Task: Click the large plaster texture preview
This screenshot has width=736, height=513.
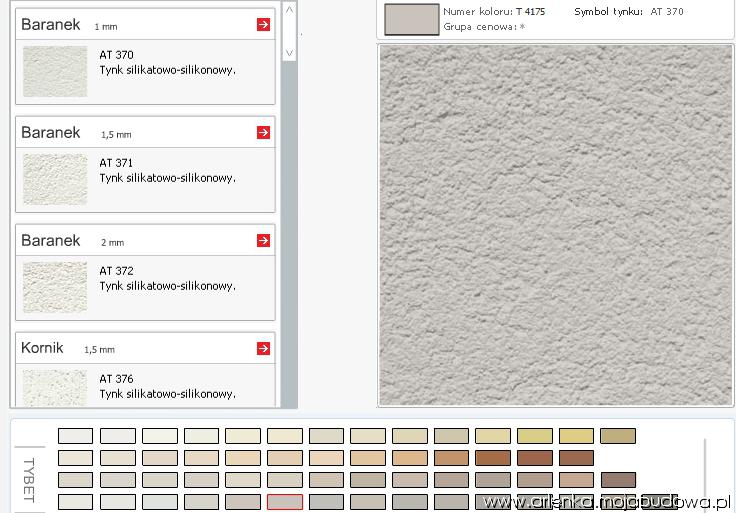Action: coord(557,225)
